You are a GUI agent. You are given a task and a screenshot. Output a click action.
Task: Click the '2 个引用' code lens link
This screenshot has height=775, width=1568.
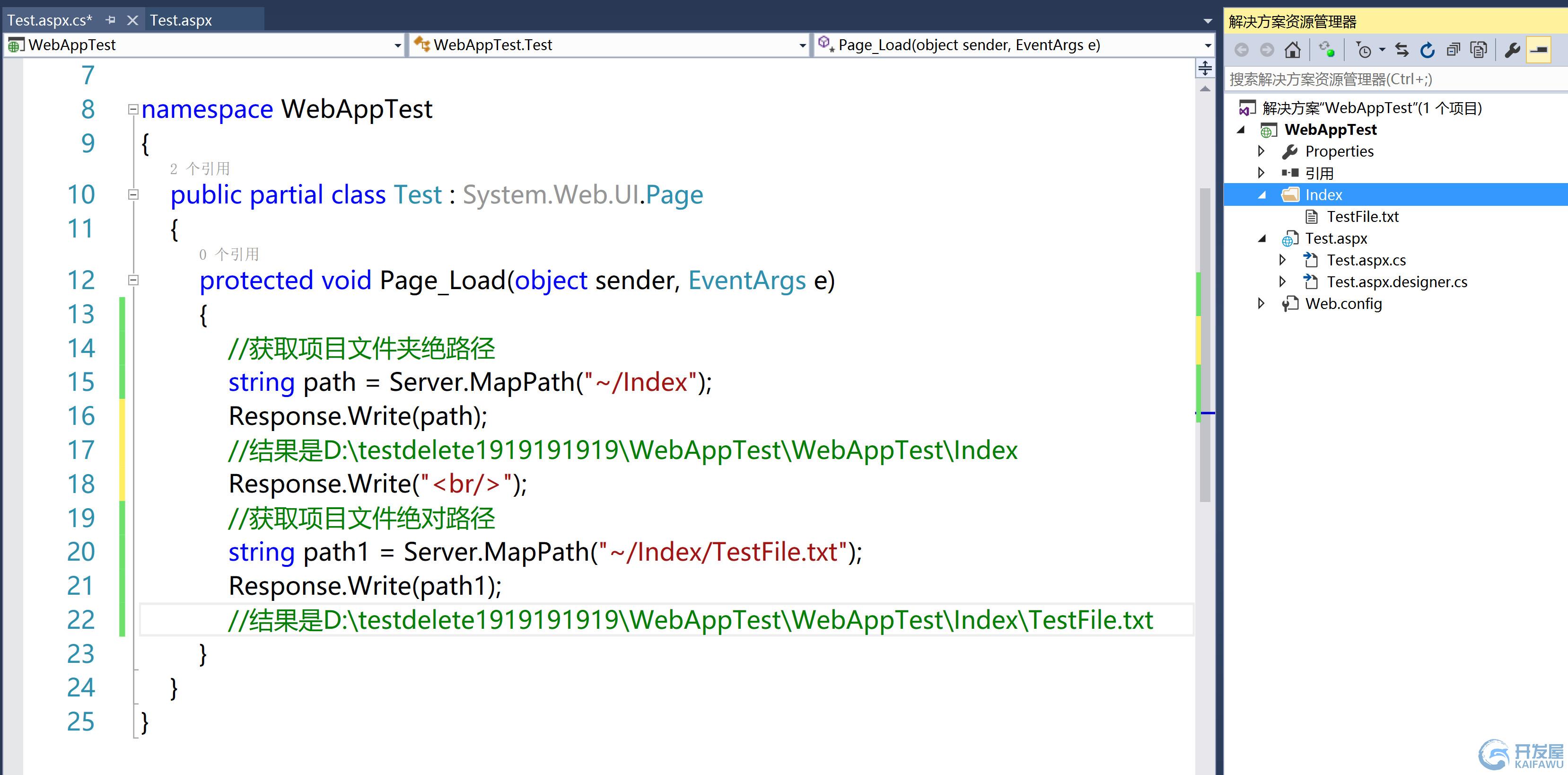pyautogui.click(x=199, y=168)
